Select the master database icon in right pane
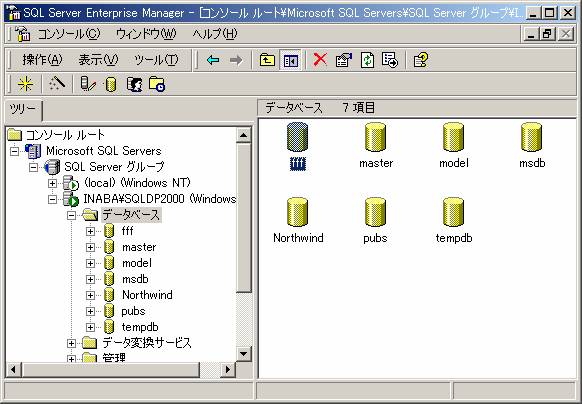This screenshot has width=582, height=404. [x=375, y=137]
